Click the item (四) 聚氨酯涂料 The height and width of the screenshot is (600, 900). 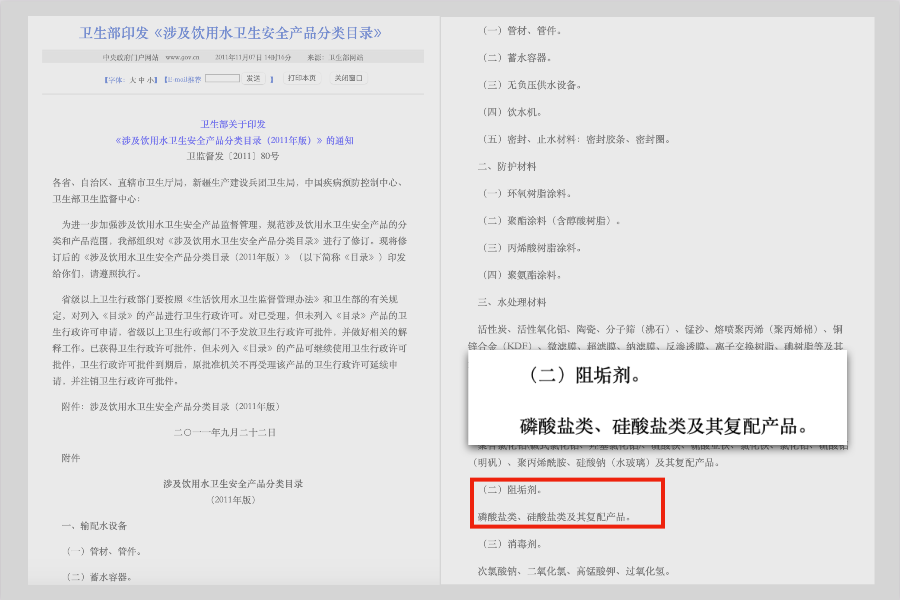coord(522,275)
